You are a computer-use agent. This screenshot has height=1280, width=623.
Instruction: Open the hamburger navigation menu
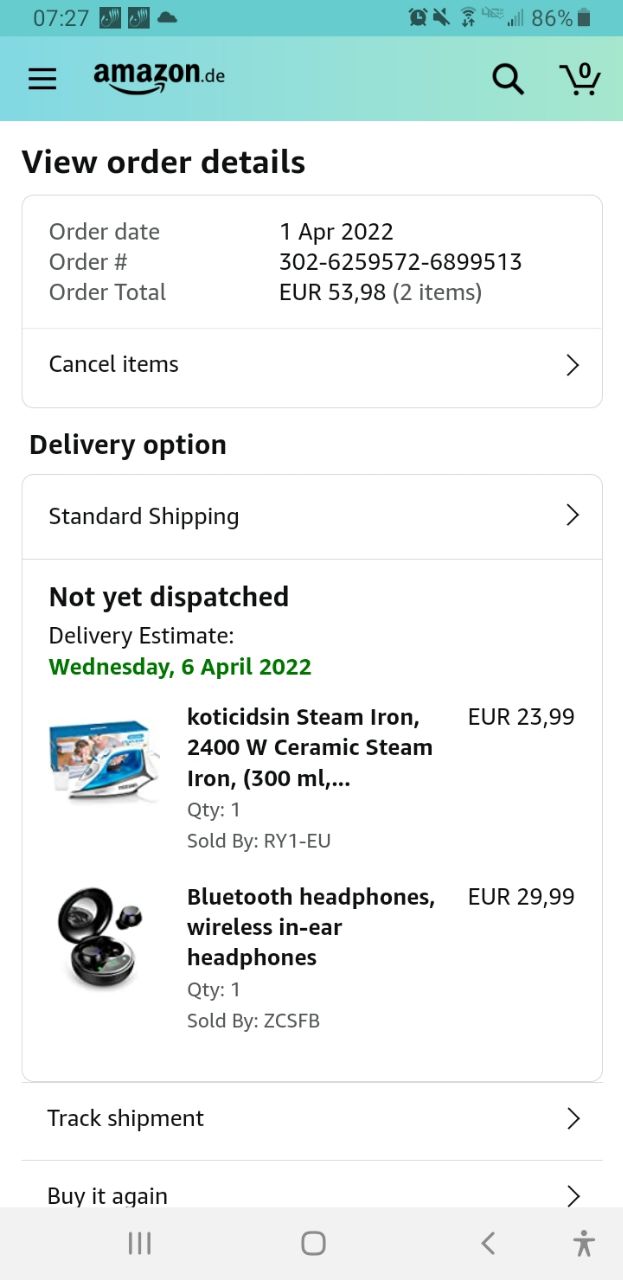42,79
